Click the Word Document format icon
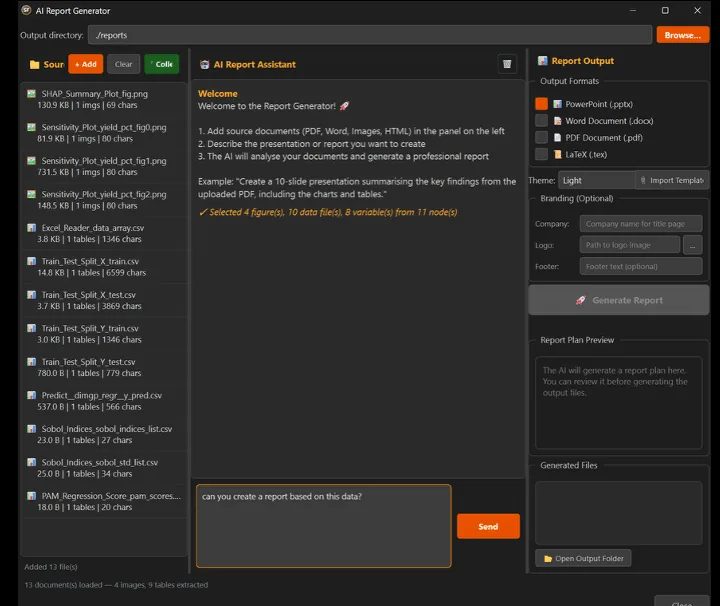This screenshot has width=720, height=606. tap(557, 121)
